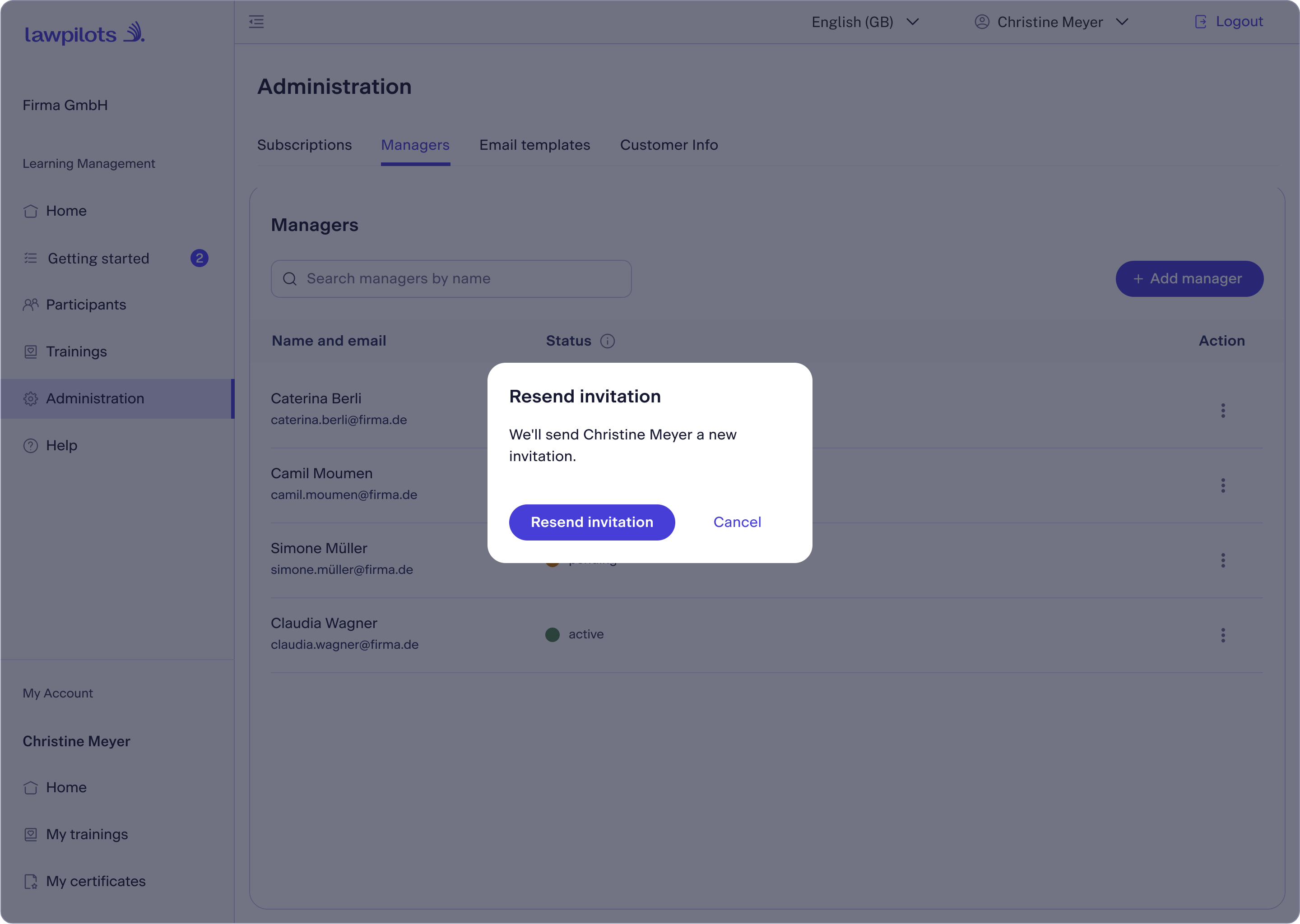Click the Getting started badge showing 2
Viewport: 1300px width, 924px height.
click(199, 259)
